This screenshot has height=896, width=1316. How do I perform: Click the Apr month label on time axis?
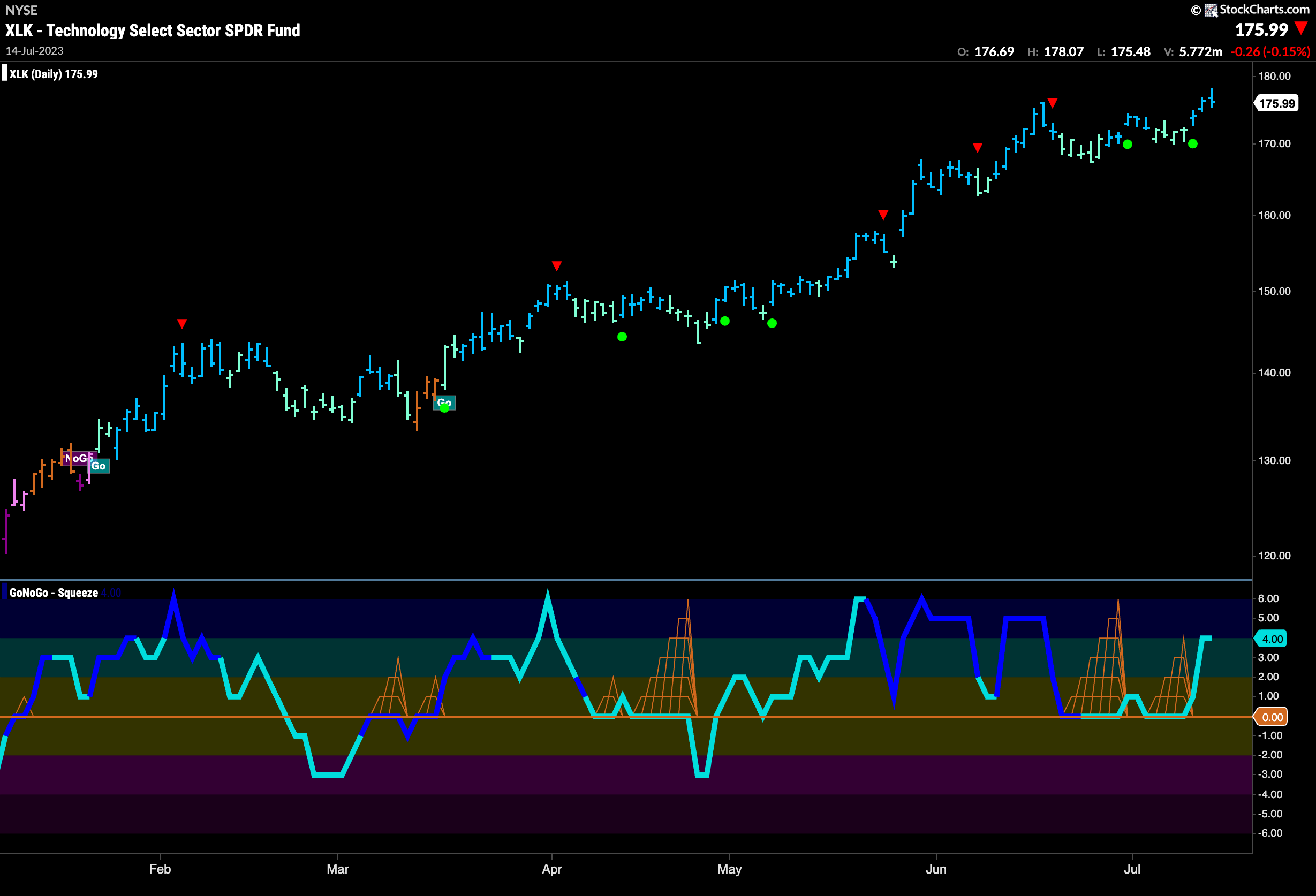click(552, 869)
